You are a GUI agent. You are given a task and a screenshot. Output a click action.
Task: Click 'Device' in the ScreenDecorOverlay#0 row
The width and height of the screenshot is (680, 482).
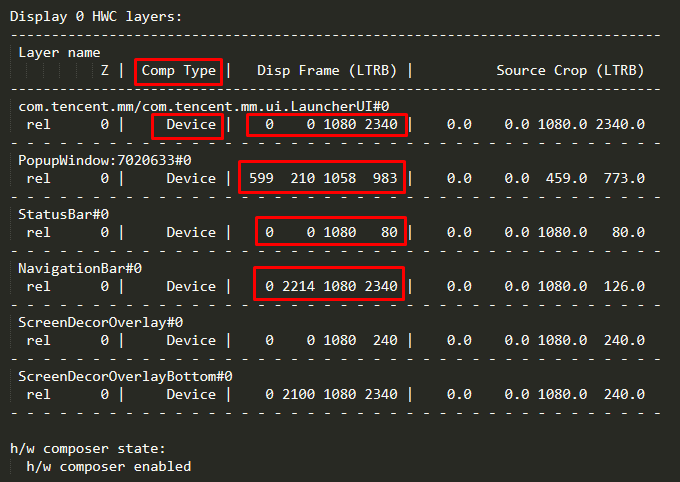point(191,341)
